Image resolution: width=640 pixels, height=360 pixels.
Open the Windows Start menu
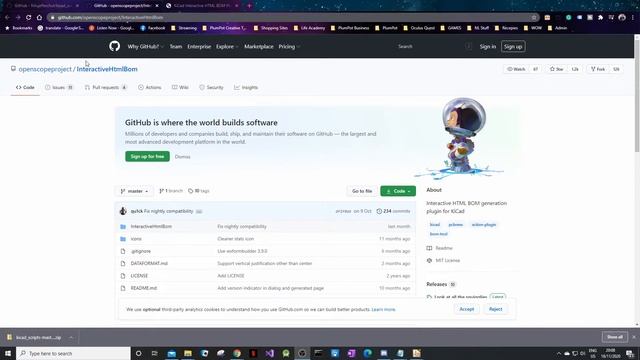coord(8,353)
